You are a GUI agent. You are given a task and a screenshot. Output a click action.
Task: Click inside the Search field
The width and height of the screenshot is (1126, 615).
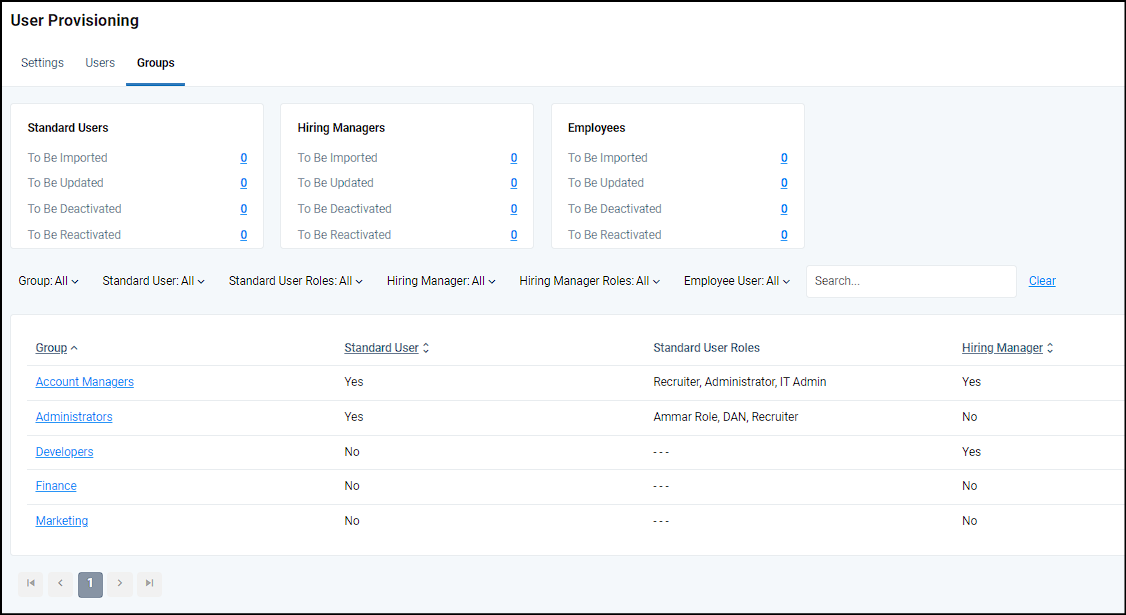tap(910, 281)
